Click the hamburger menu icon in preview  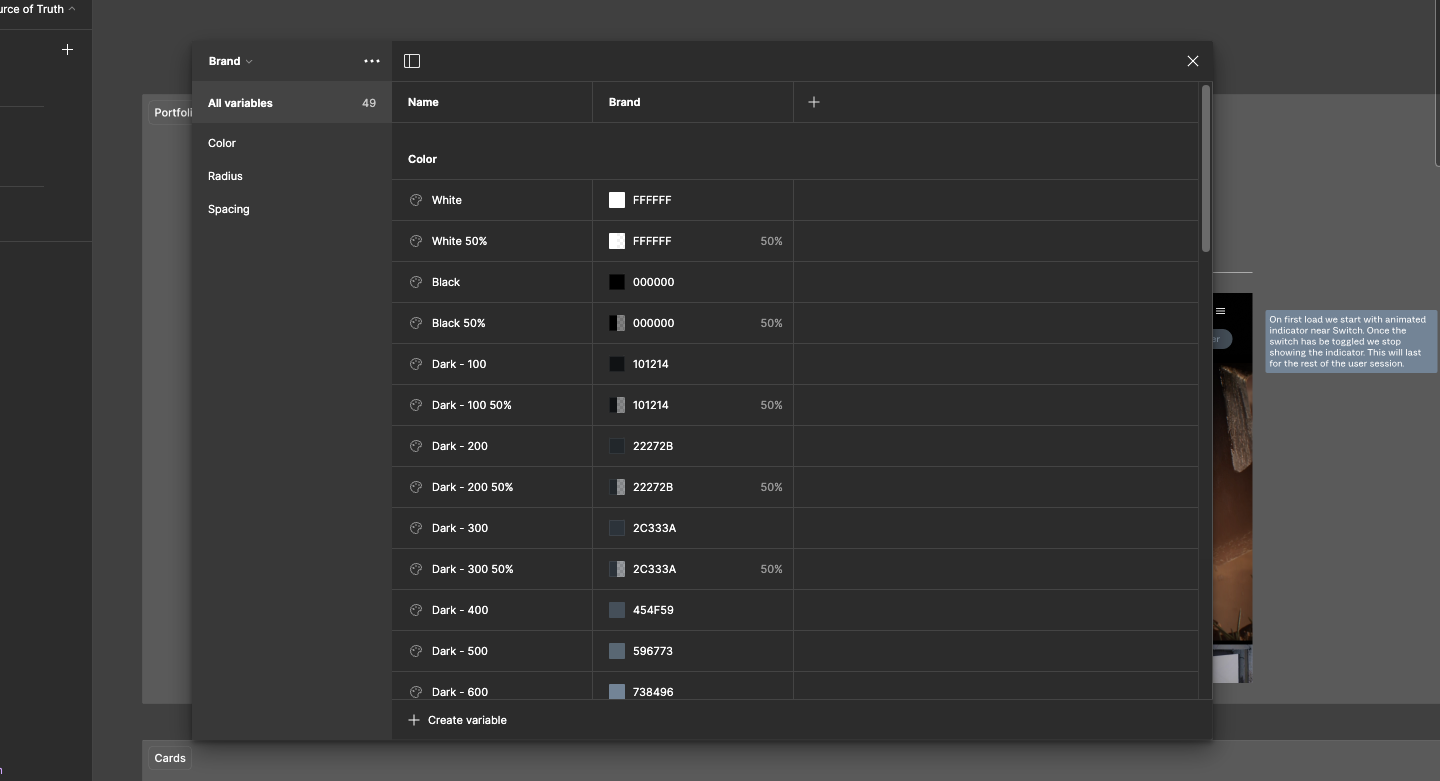tap(1220, 311)
